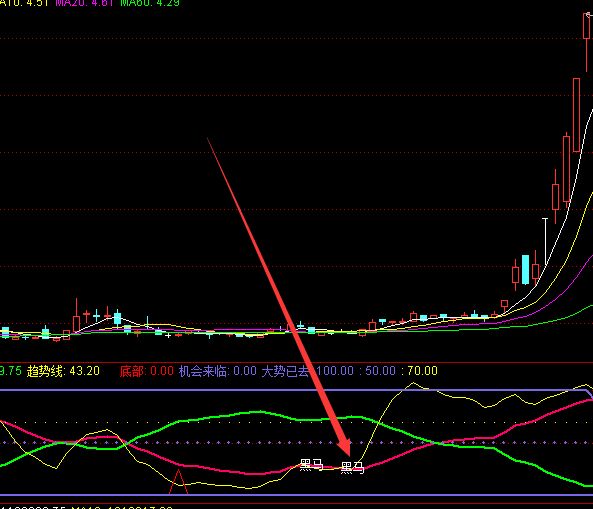Click the MA20: 4.61 moving average label
This screenshot has height=509, width=593.
coord(84,3)
